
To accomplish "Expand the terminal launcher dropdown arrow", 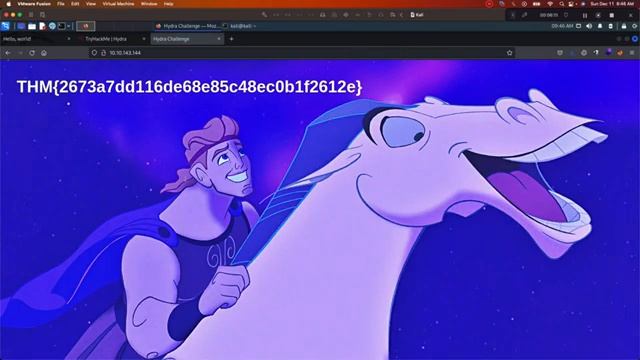I will point(68,26).
